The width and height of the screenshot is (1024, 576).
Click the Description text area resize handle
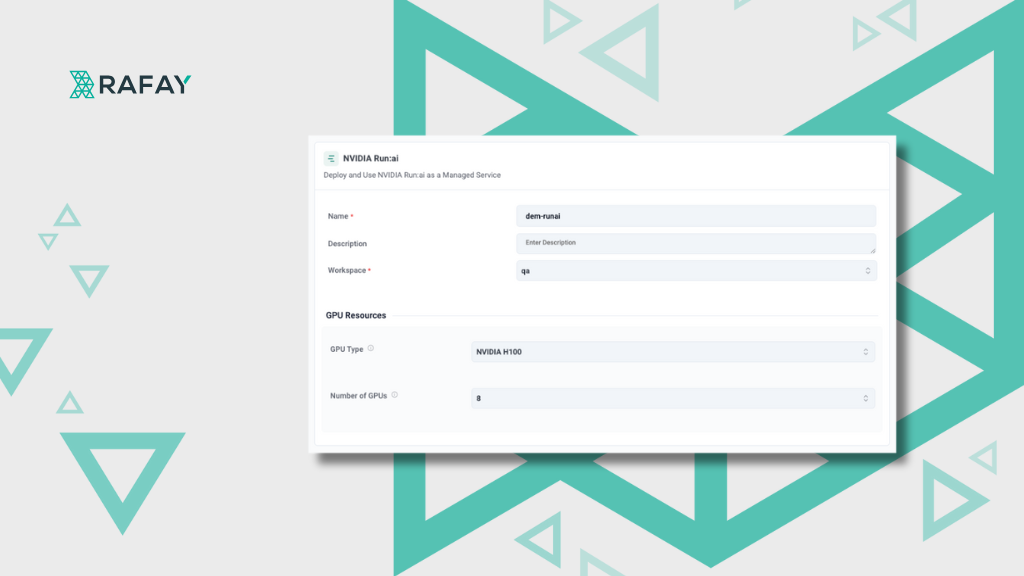[x=872, y=250]
